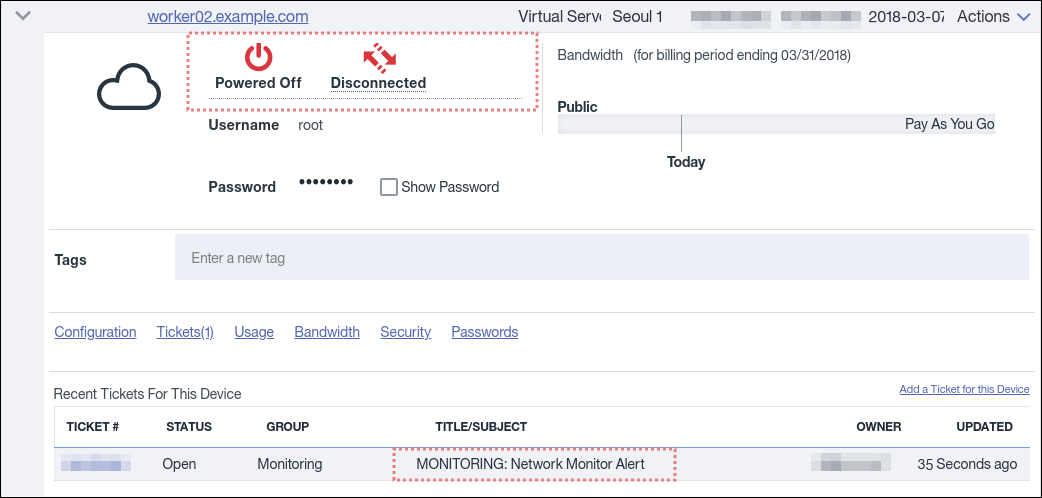Click the Enter a new tag field
Image resolution: width=1042 pixels, height=498 pixels.
[601, 258]
